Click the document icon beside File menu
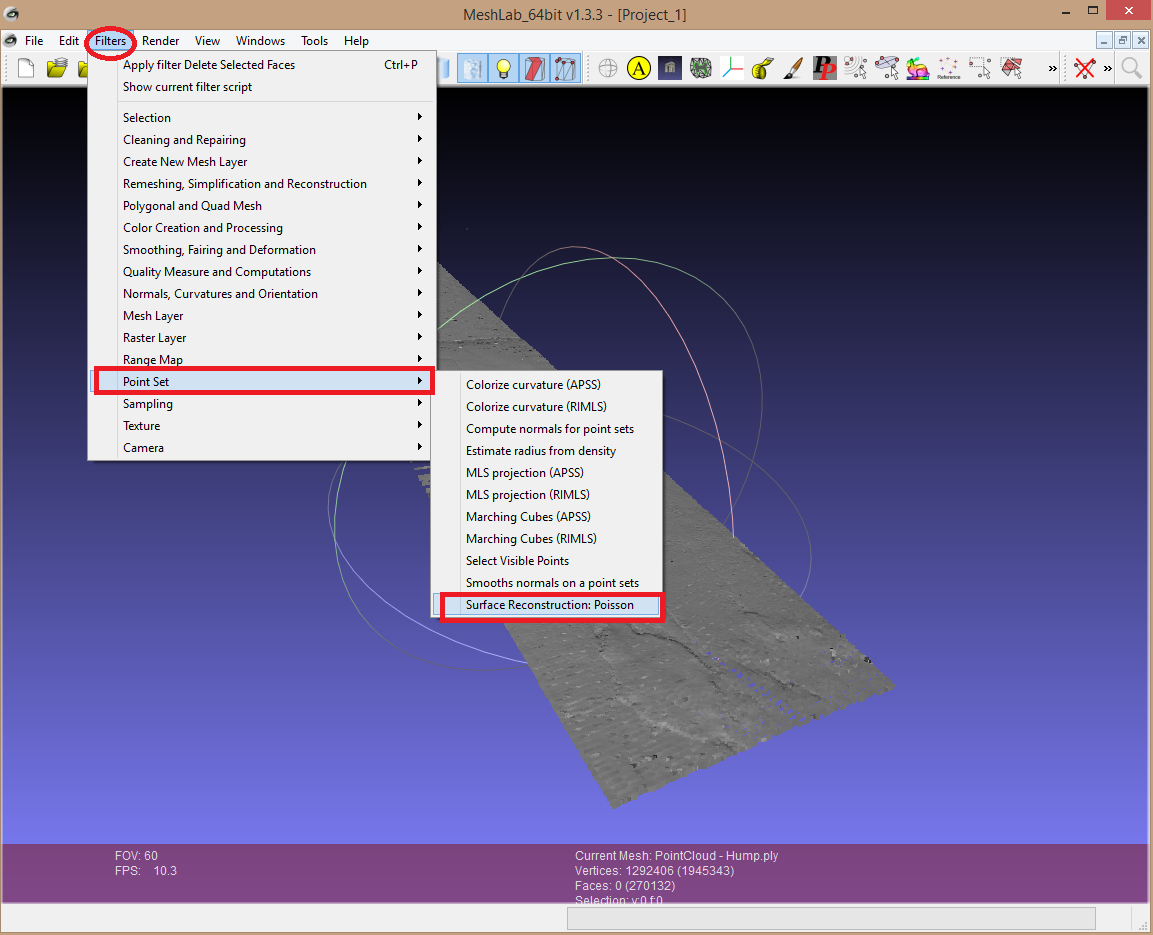 [x=10, y=40]
